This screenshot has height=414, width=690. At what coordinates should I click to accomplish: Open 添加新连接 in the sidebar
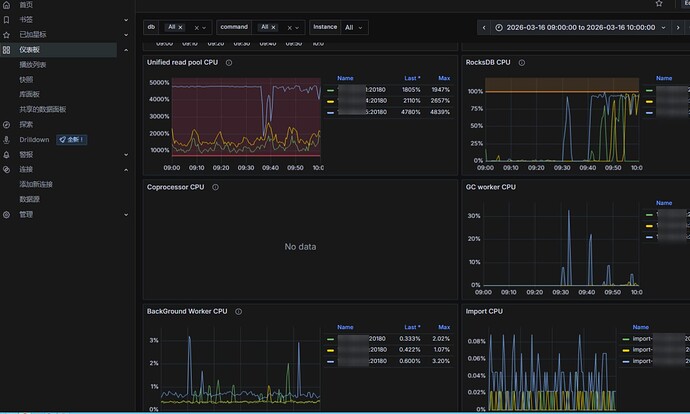(36, 184)
